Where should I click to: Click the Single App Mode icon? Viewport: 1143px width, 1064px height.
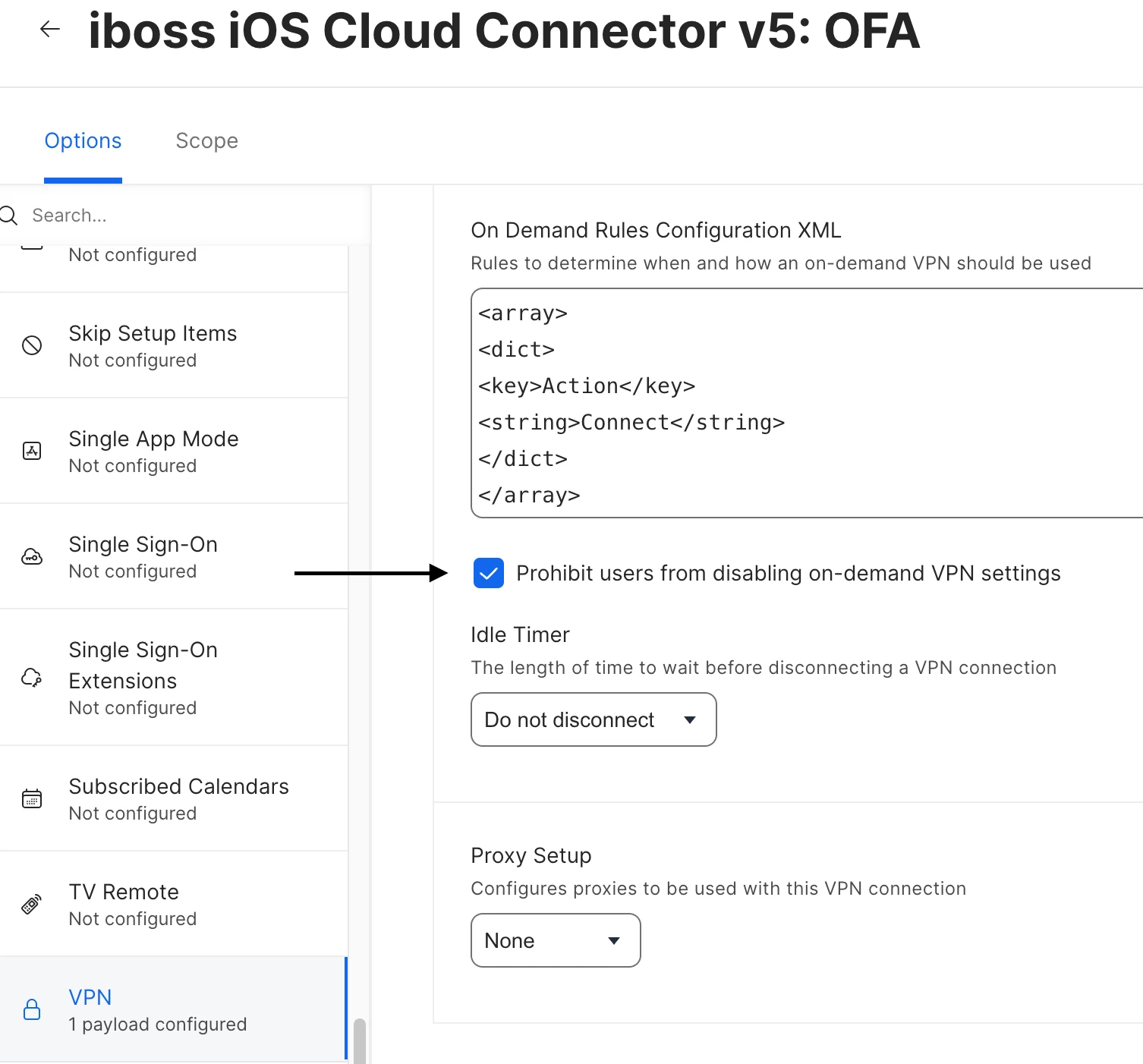tap(32, 451)
